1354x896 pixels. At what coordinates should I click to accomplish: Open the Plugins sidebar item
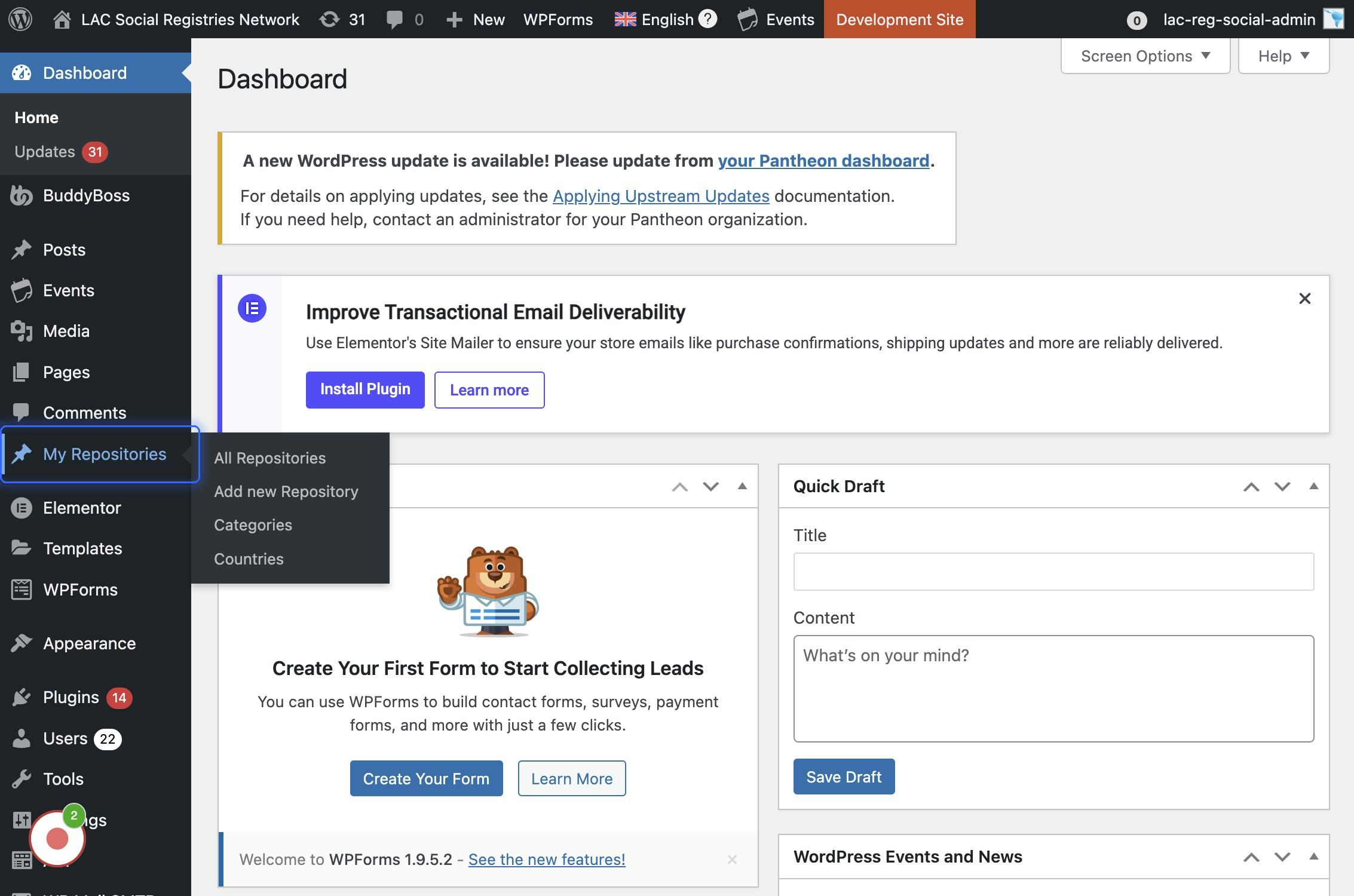tap(71, 697)
